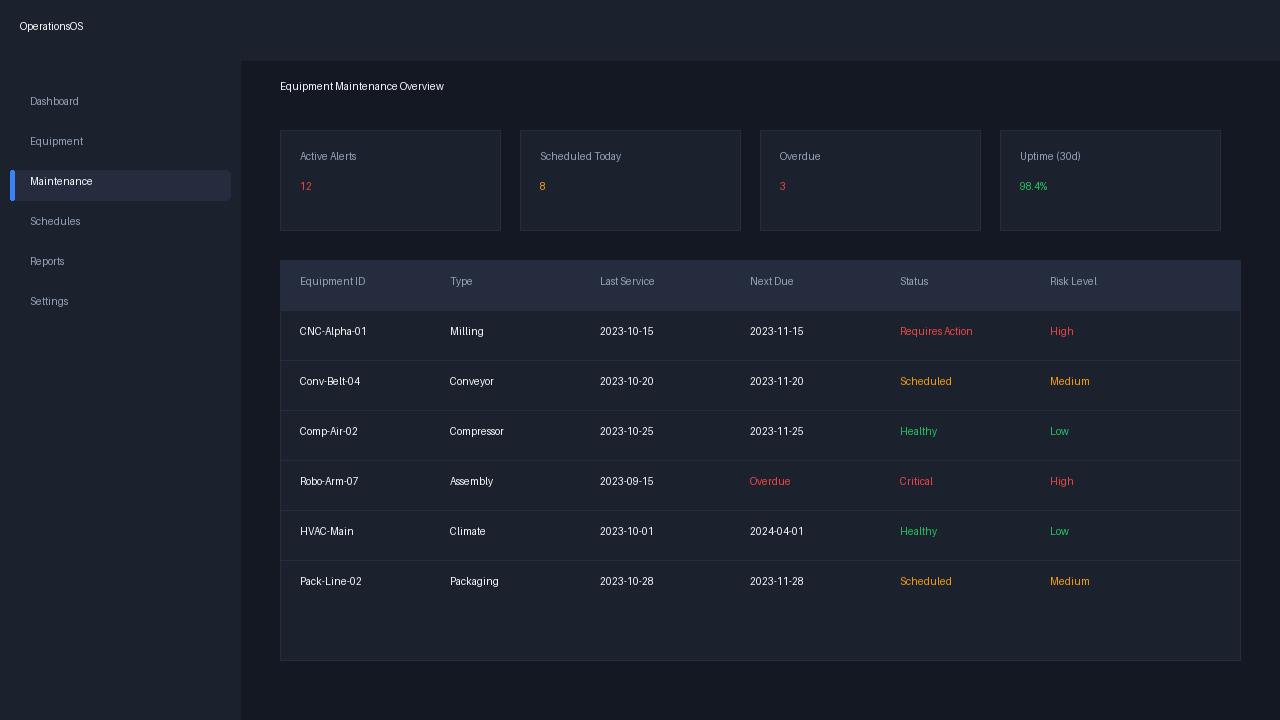Open the Schedules section
Image resolution: width=1280 pixels, height=720 pixels.
click(55, 221)
